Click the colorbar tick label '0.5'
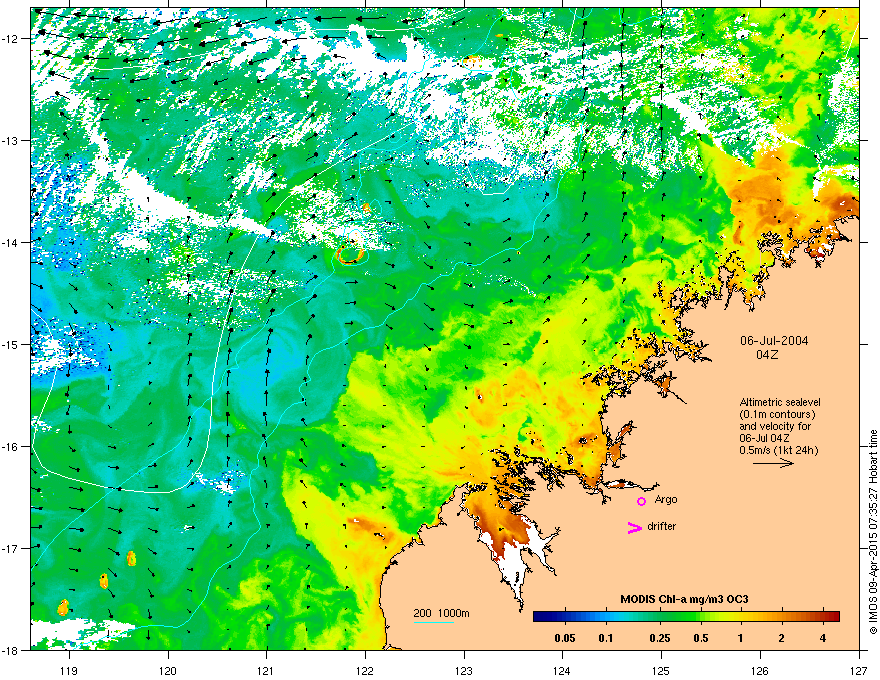The height and width of the screenshot is (680, 880). (x=701, y=638)
